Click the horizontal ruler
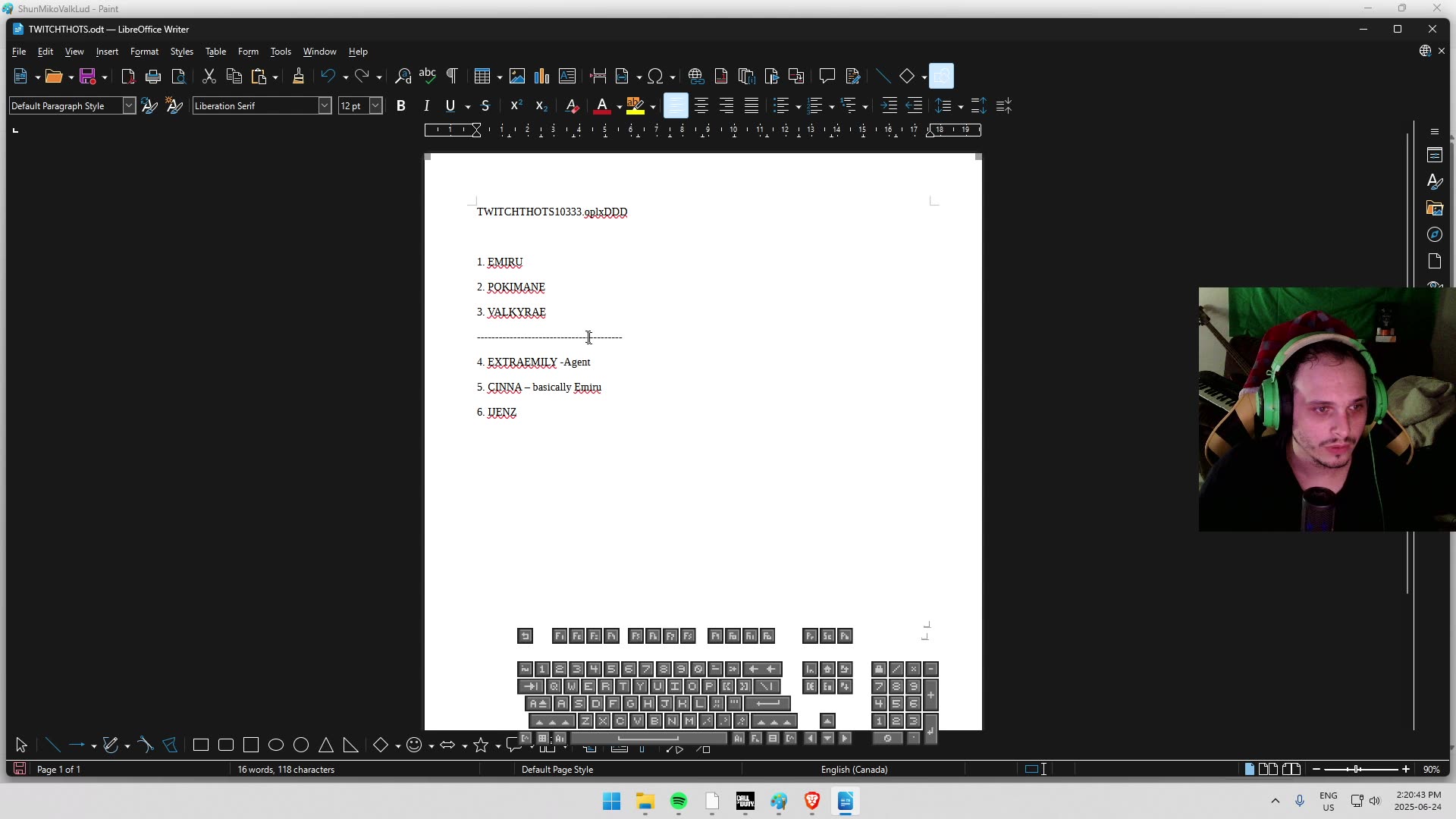The image size is (1456, 819). 702,130
